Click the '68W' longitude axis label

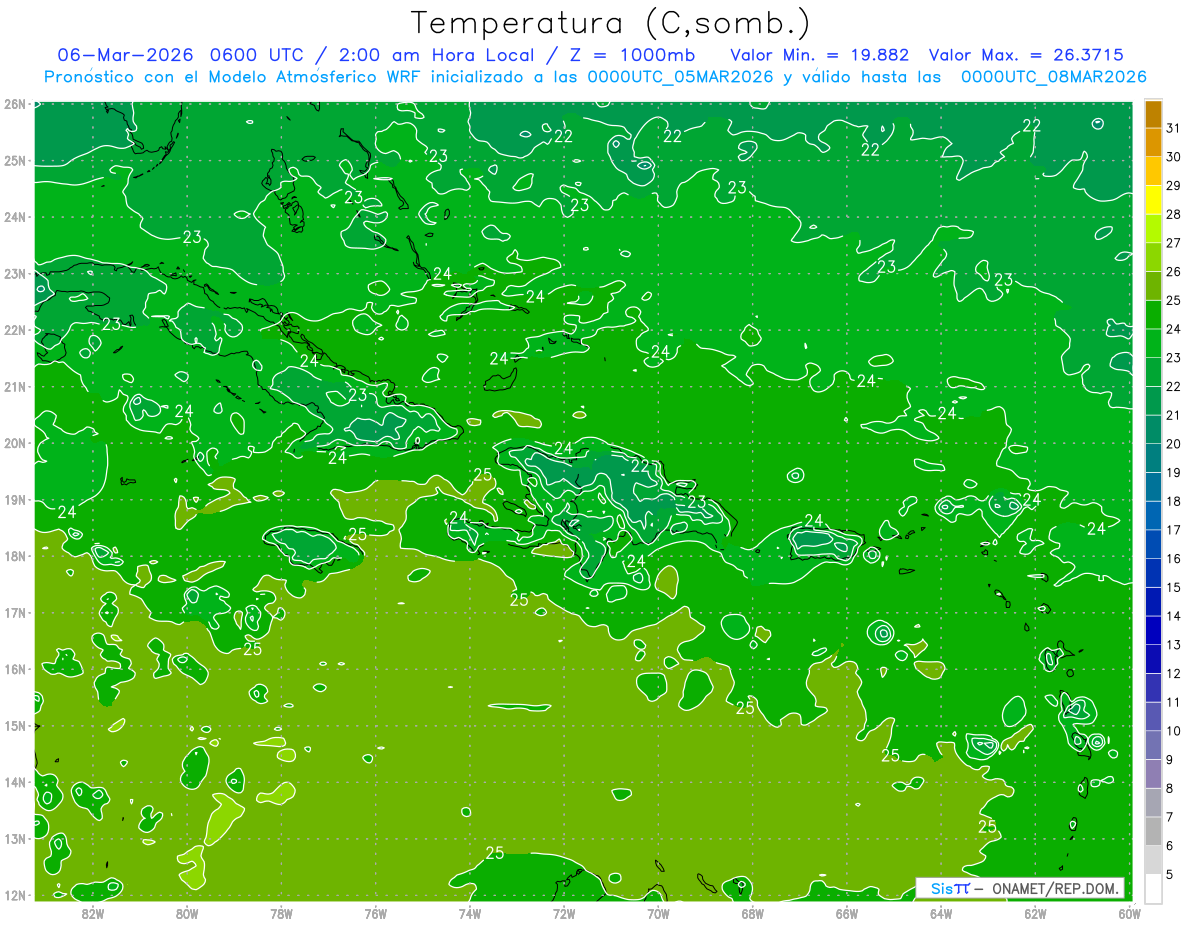pos(752,913)
